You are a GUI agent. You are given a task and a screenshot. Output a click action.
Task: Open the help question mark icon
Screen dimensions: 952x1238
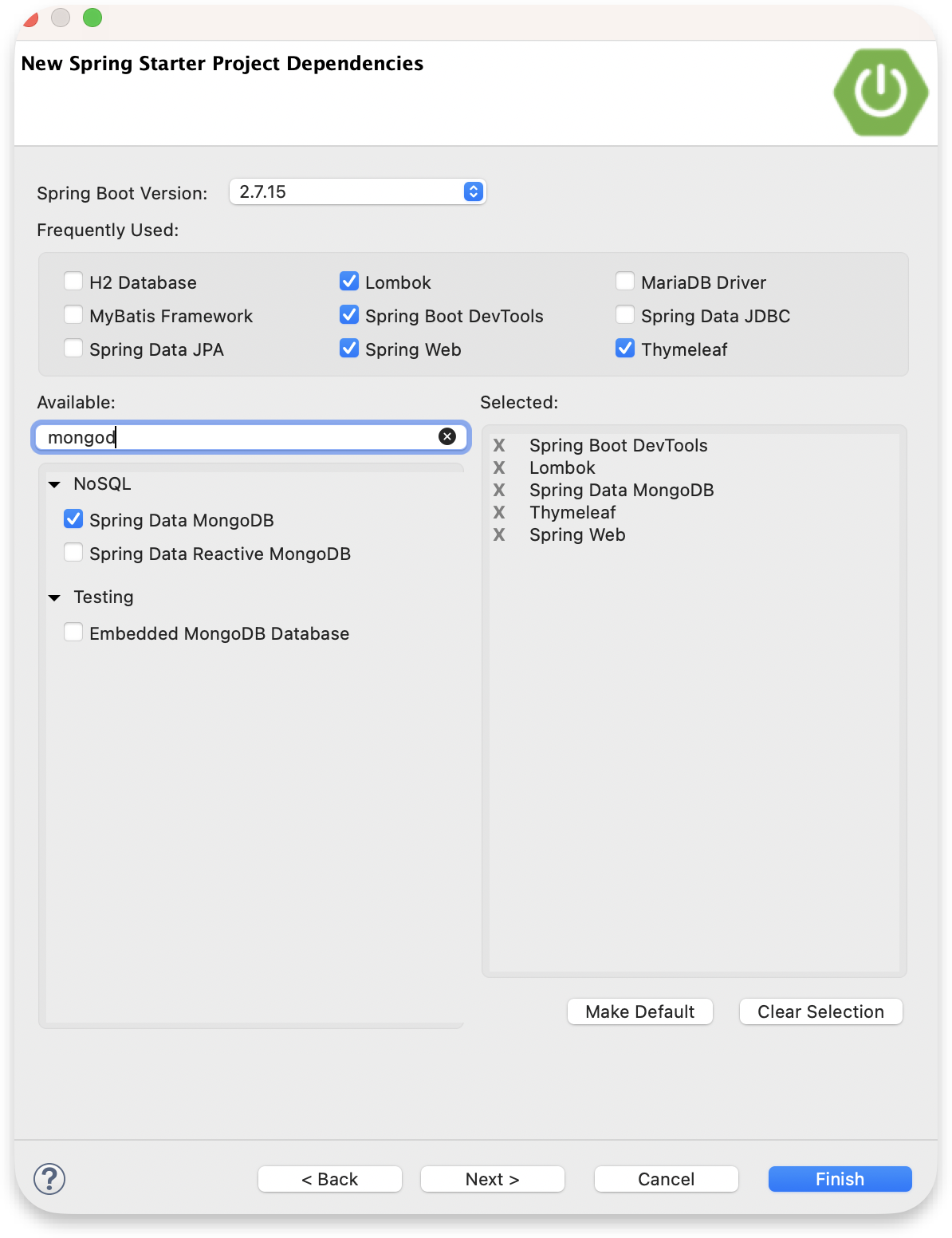coord(49,1179)
